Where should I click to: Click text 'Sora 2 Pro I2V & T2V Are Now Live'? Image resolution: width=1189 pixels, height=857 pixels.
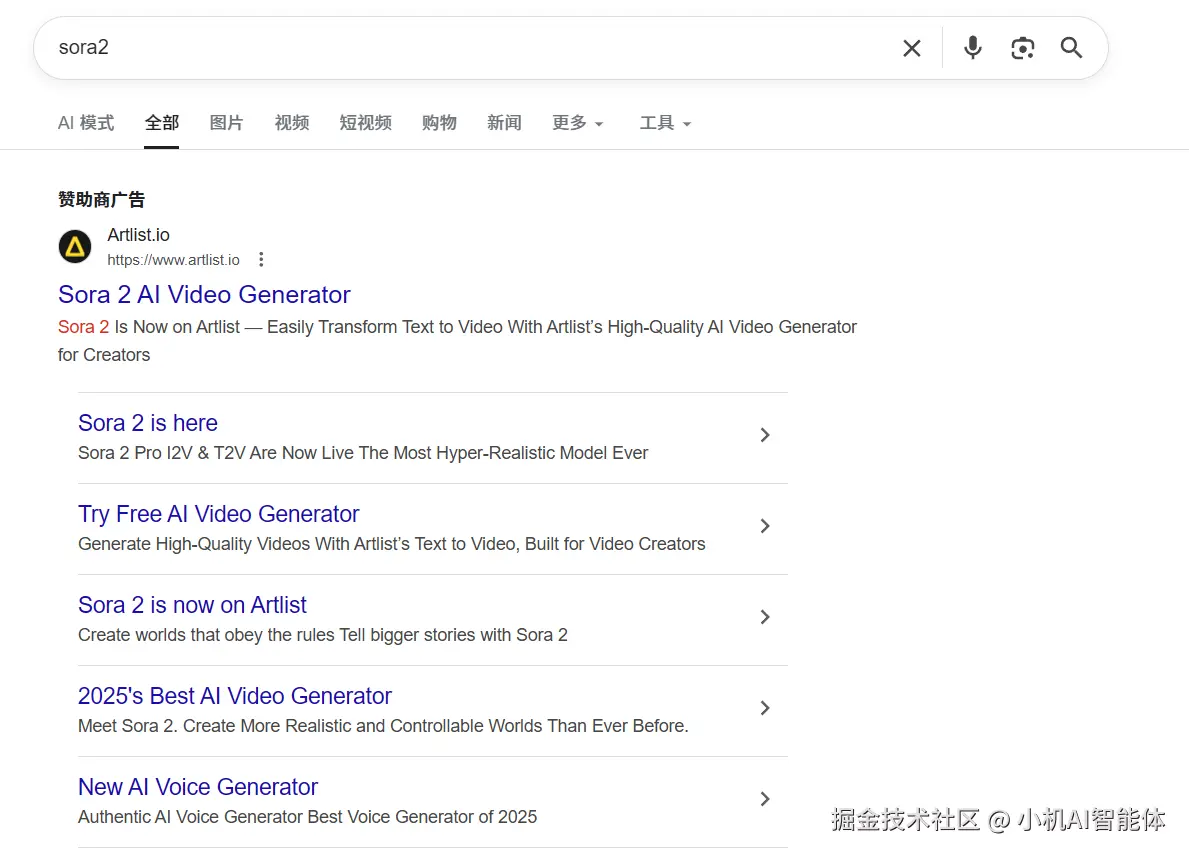coord(215,453)
